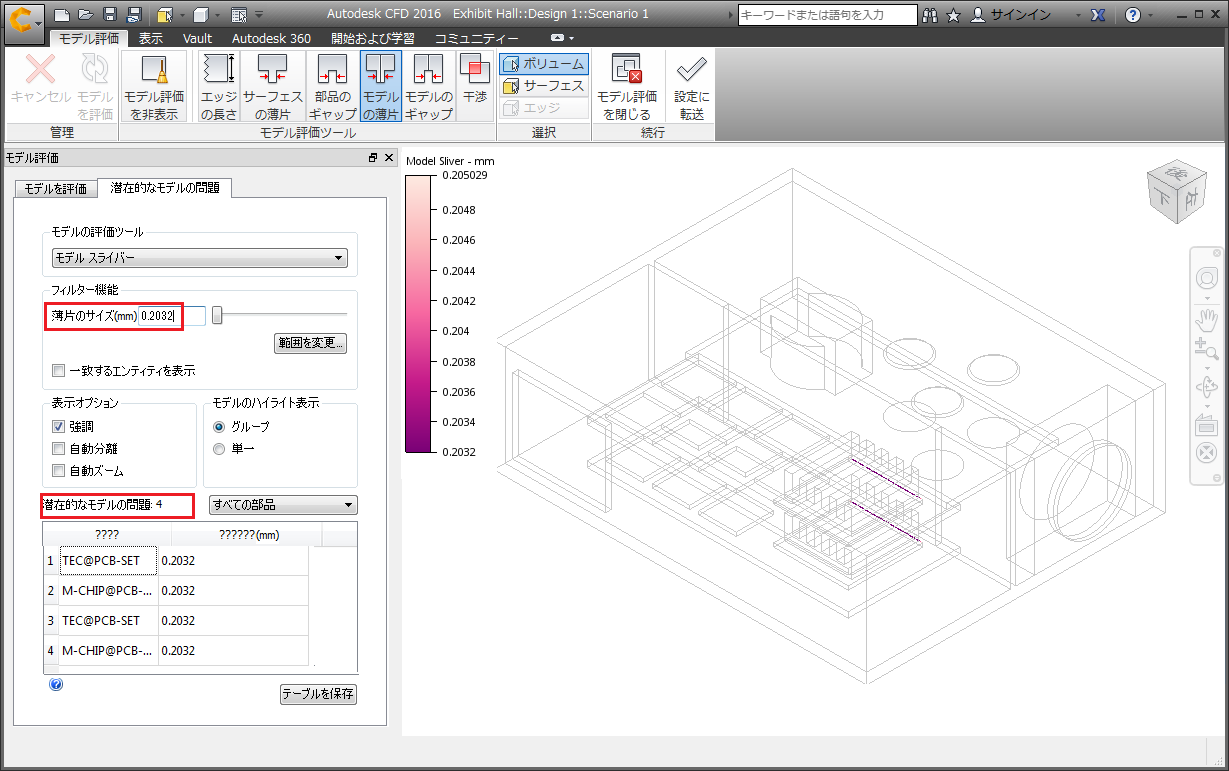This screenshot has height=771, width=1229.
Task: Open the サインイン dropdown arrow
Action: tap(1076, 15)
